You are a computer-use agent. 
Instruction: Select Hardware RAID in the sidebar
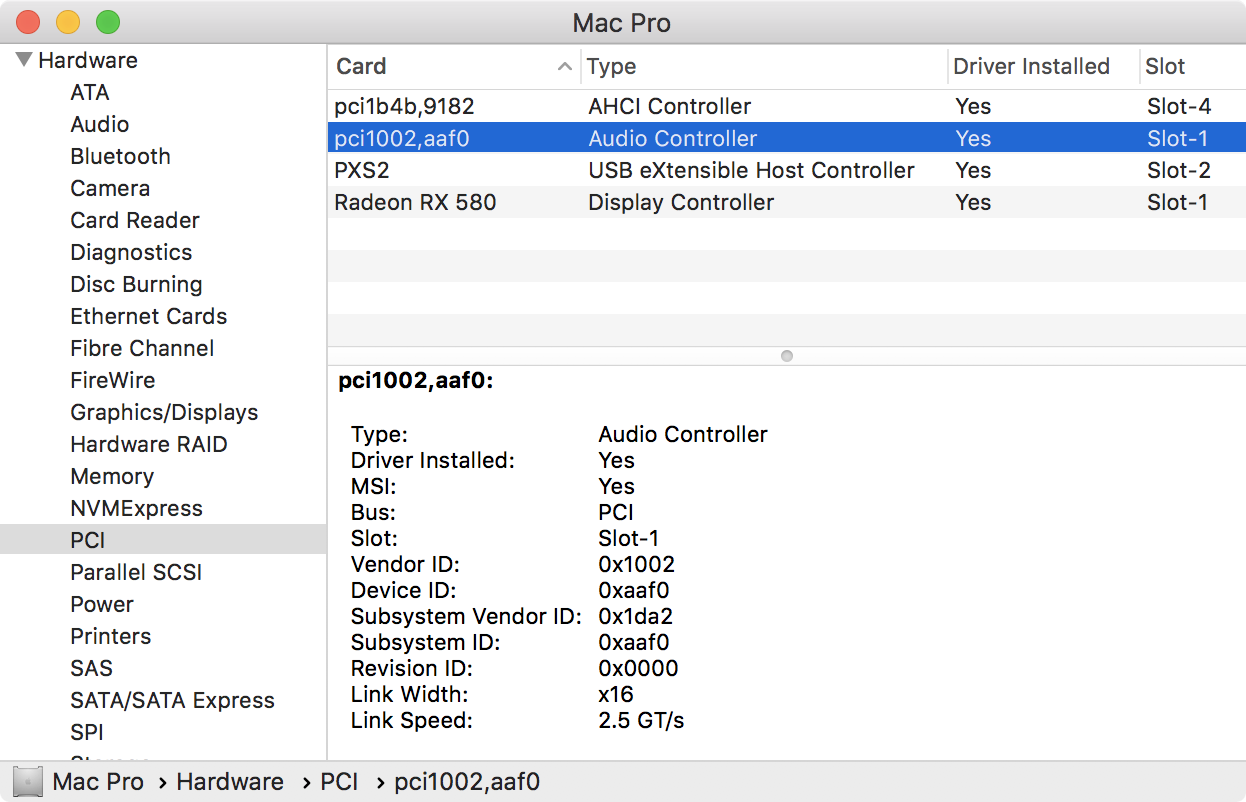tap(149, 444)
